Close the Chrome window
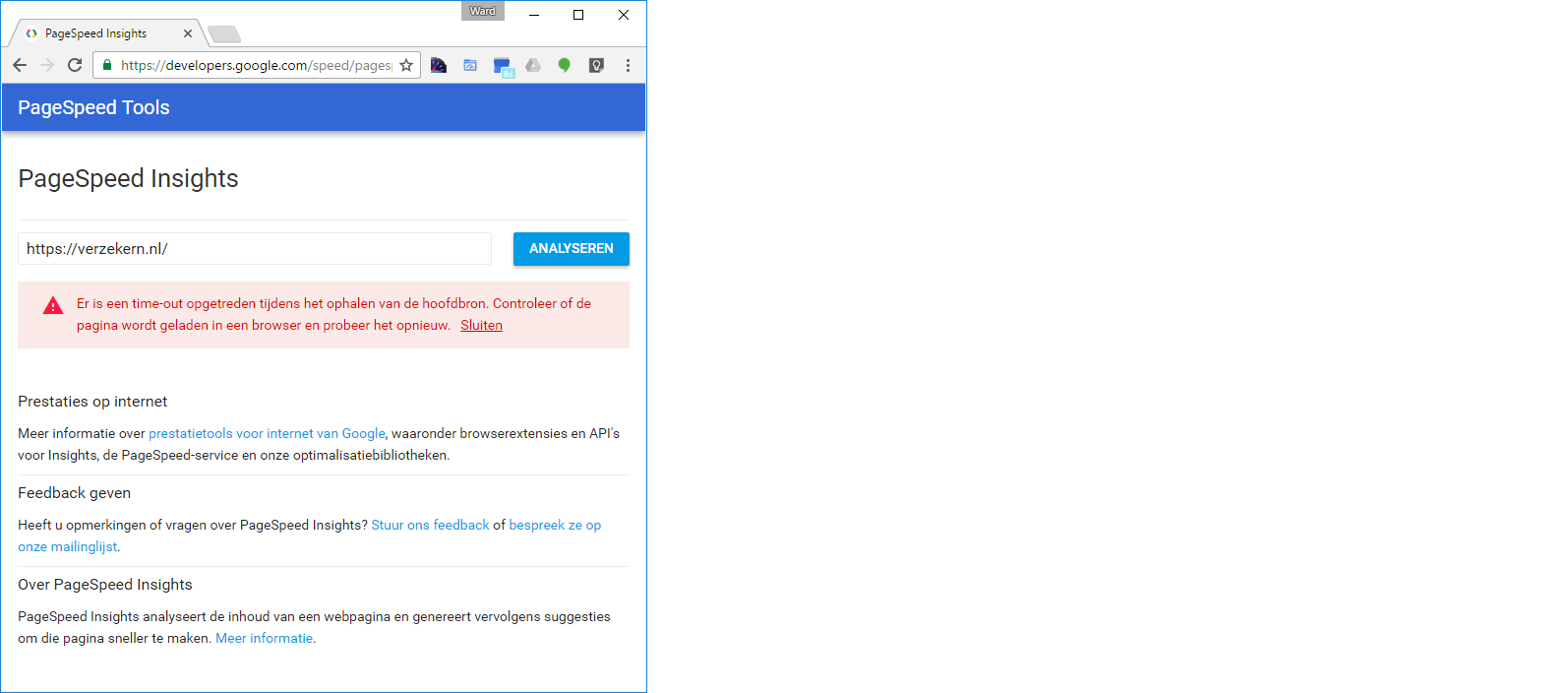 coord(624,15)
